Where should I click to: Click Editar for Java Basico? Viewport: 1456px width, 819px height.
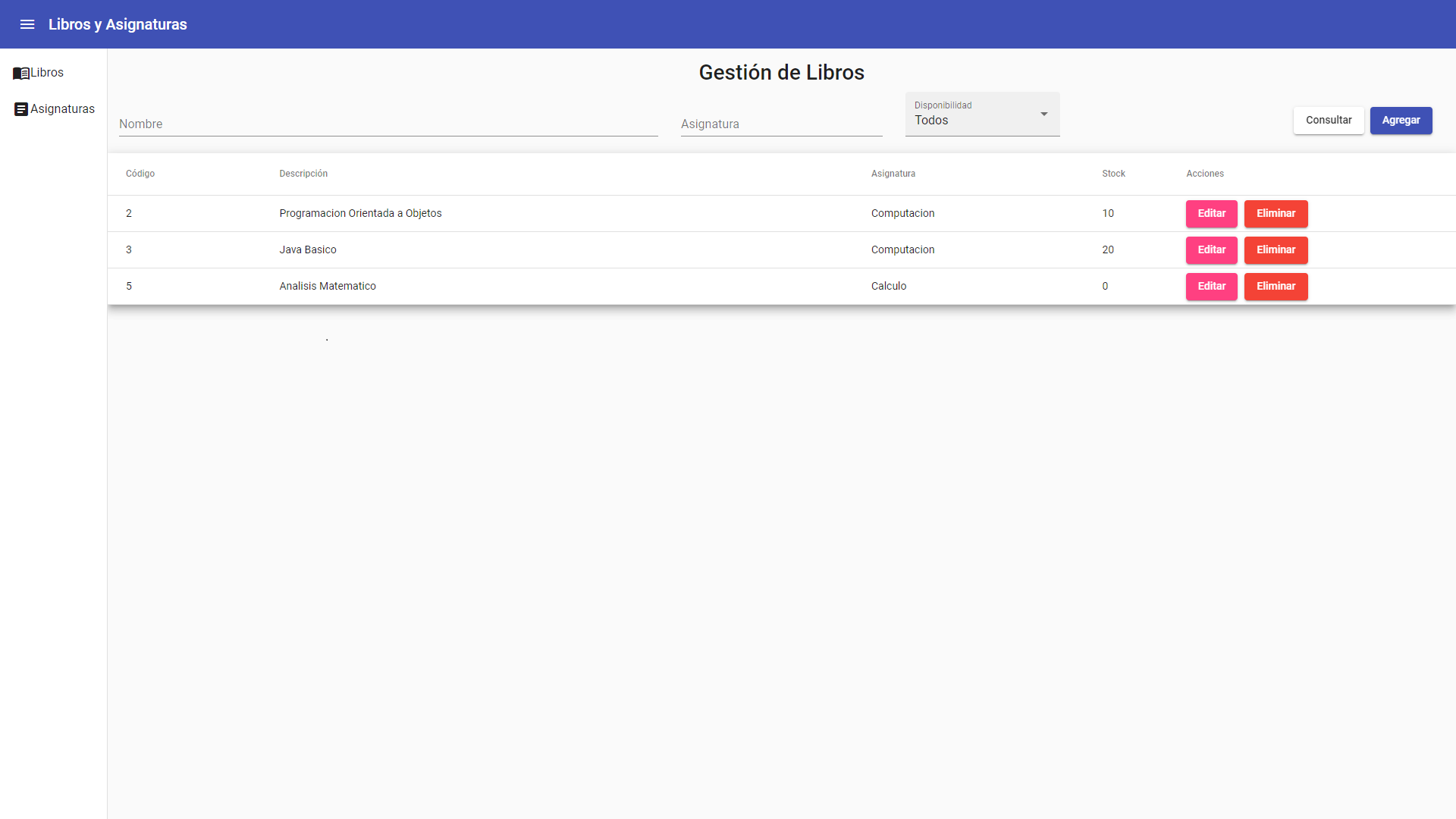pos(1211,249)
